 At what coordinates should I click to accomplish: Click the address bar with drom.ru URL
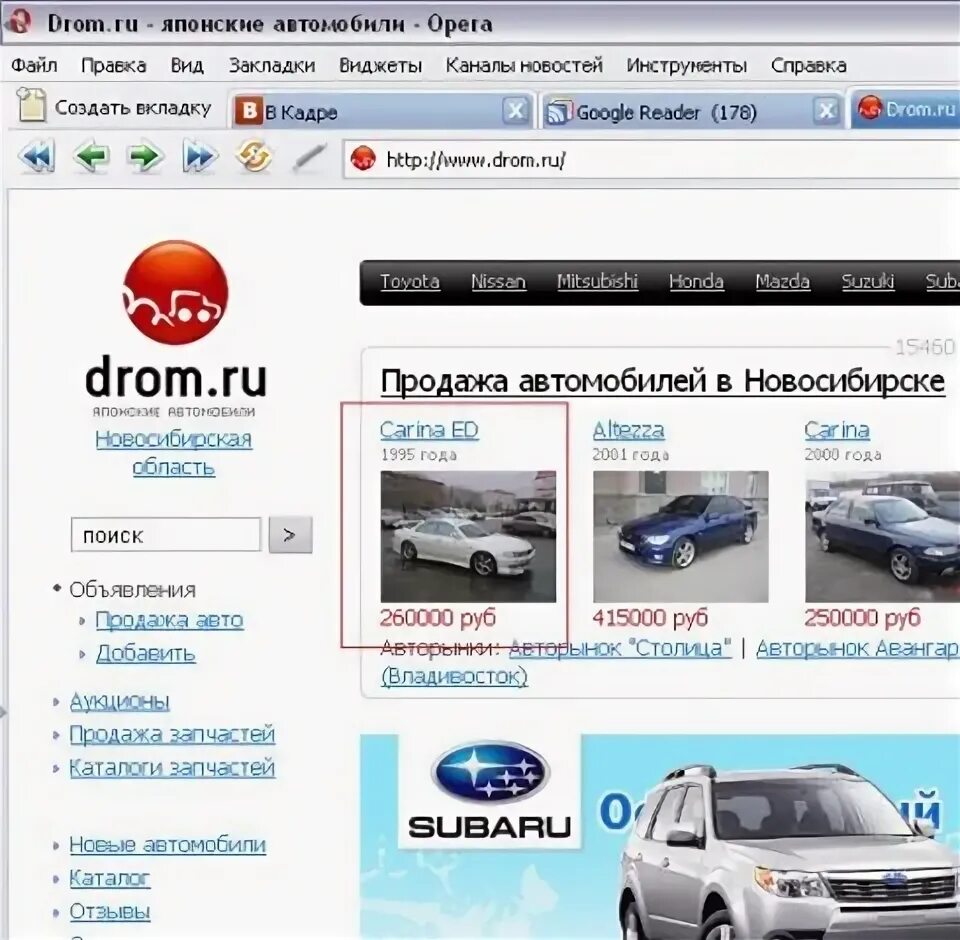pyautogui.click(x=651, y=160)
